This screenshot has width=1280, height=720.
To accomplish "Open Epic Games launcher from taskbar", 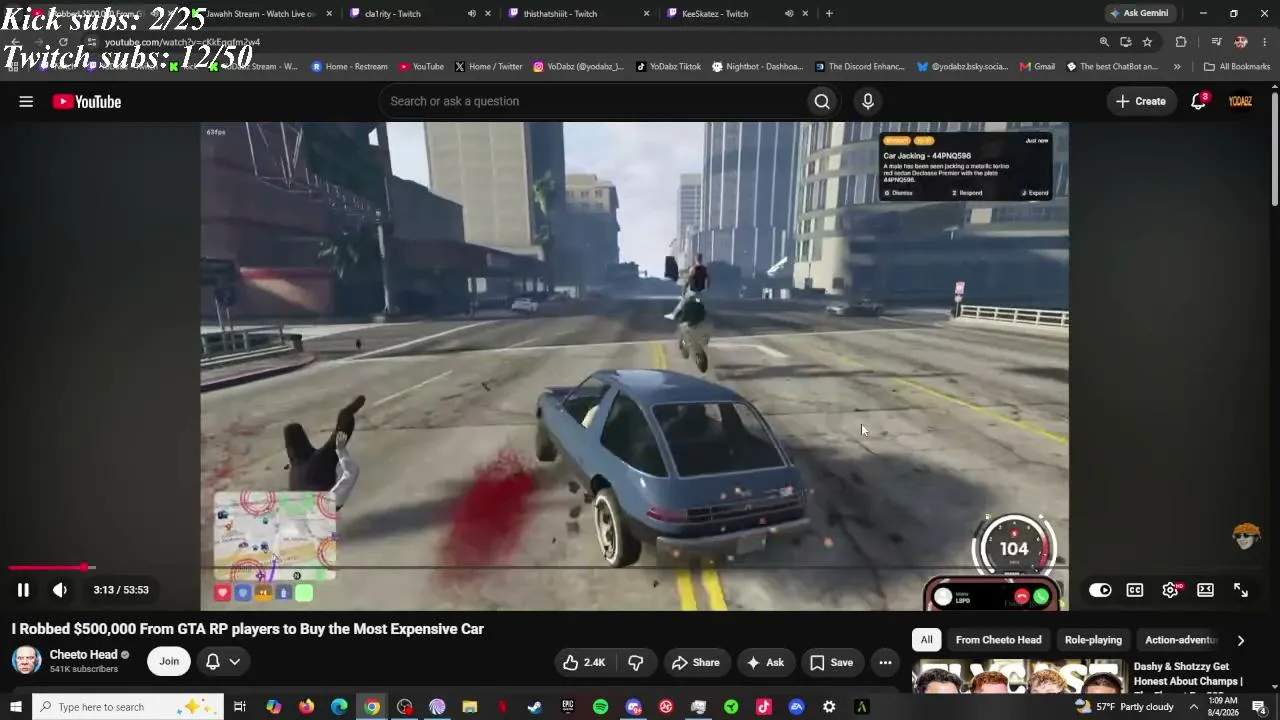I will 568,707.
